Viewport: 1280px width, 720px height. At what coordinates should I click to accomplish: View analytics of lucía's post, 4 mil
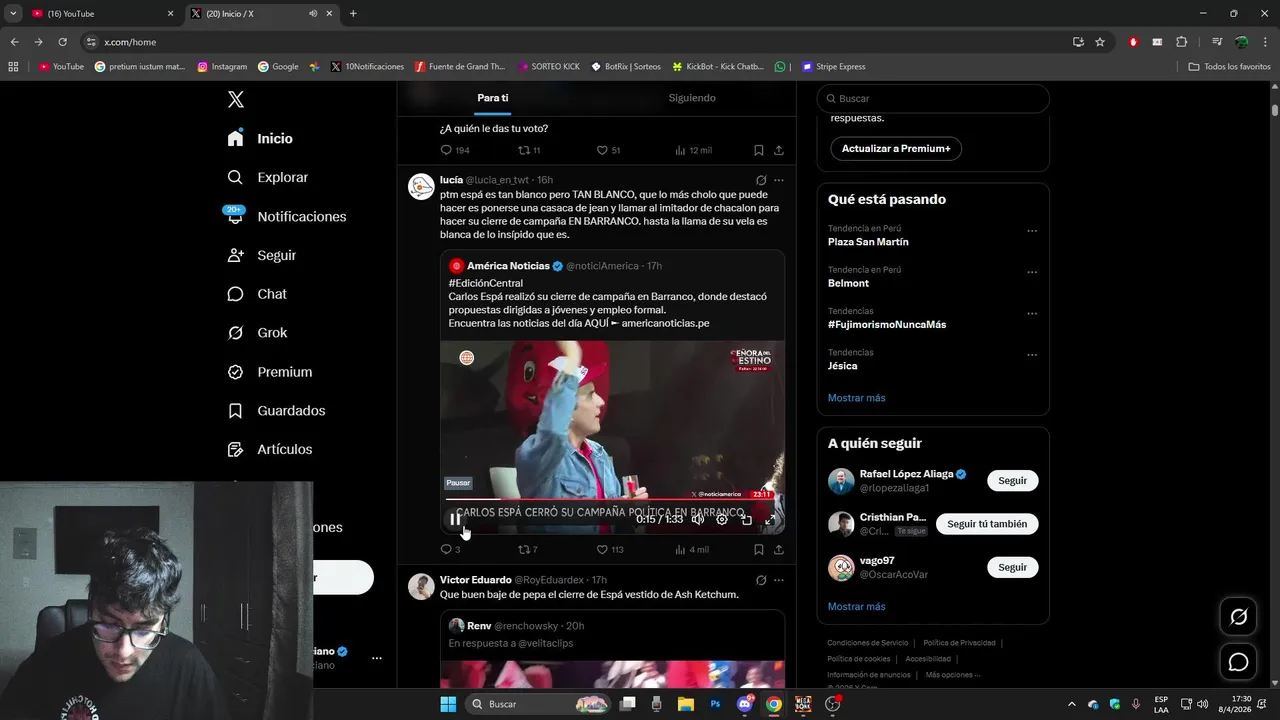(x=692, y=549)
